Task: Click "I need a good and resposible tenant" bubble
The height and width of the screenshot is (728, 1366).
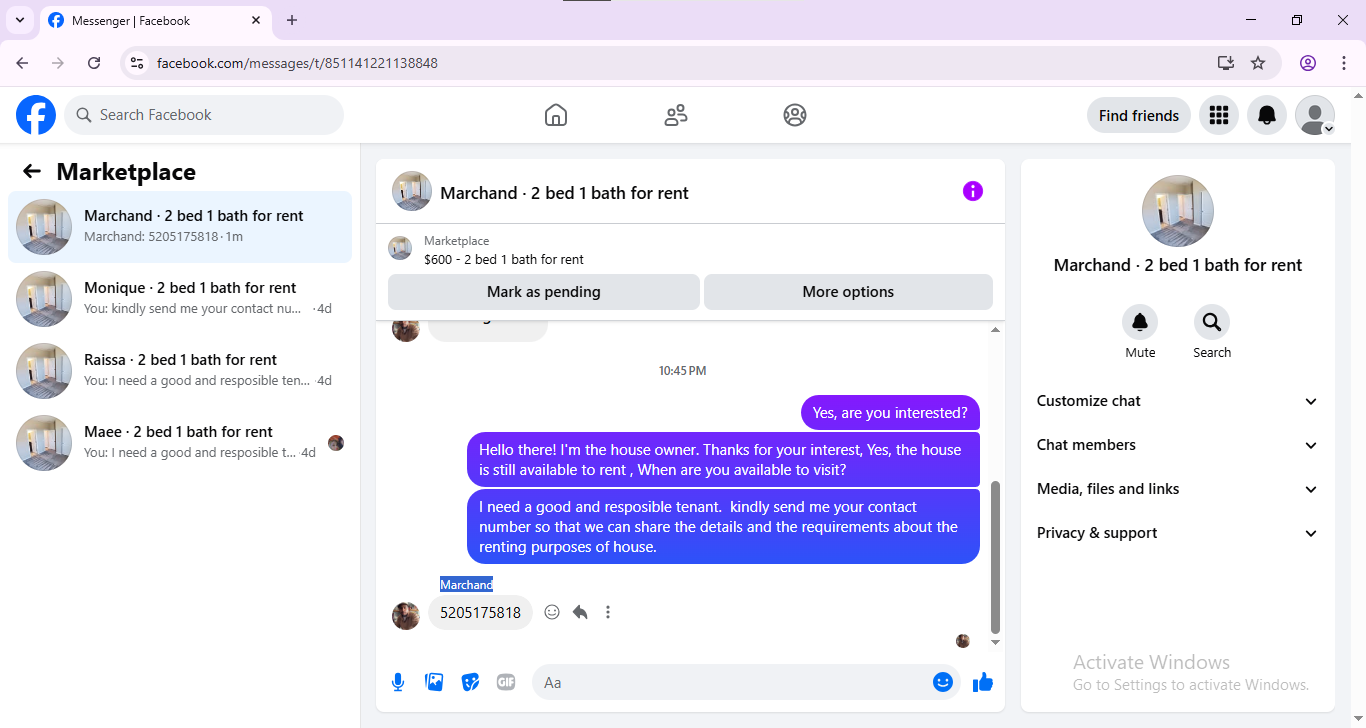Action: click(723, 527)
